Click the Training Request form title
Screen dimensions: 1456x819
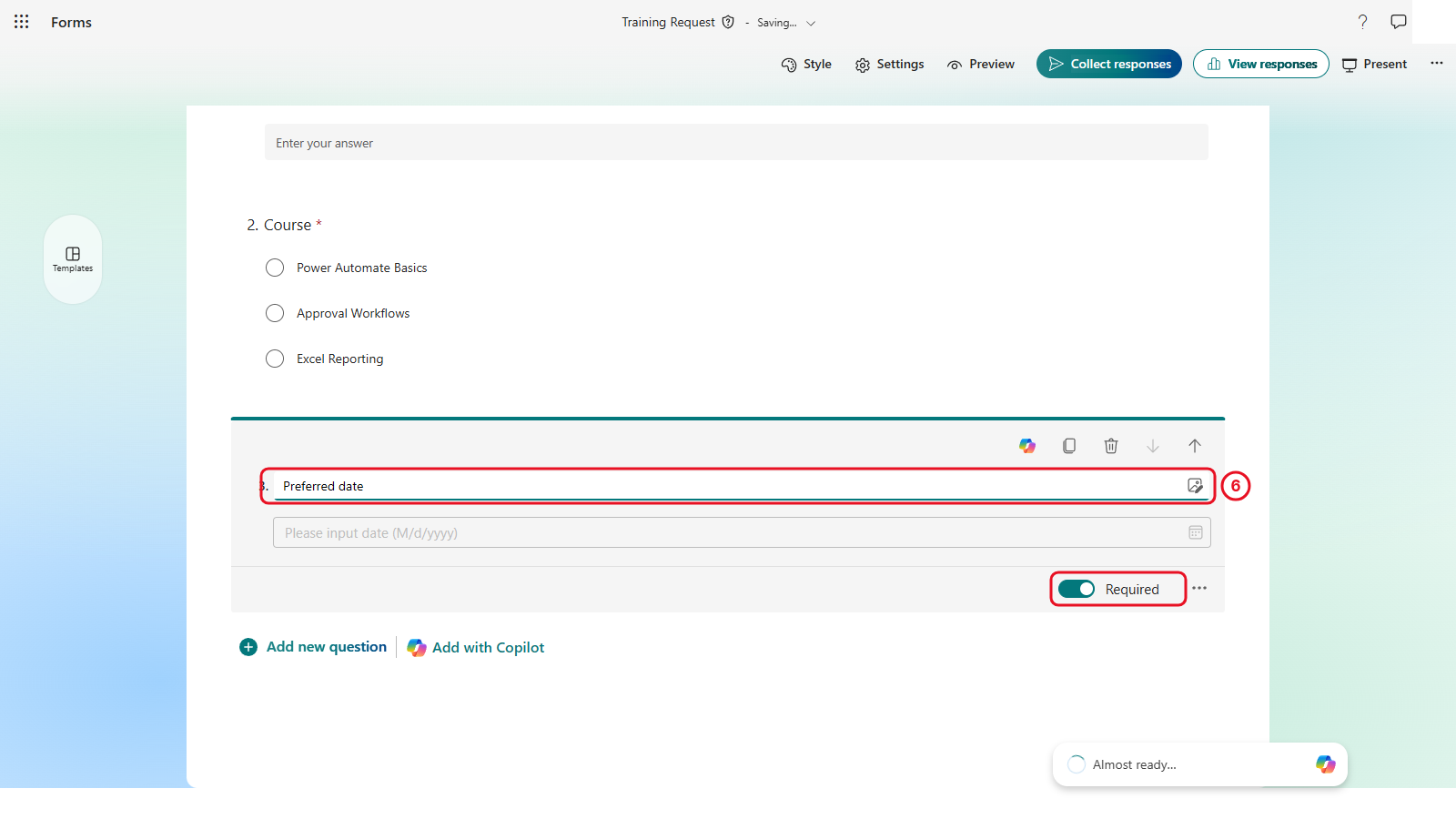click(668, 22)
